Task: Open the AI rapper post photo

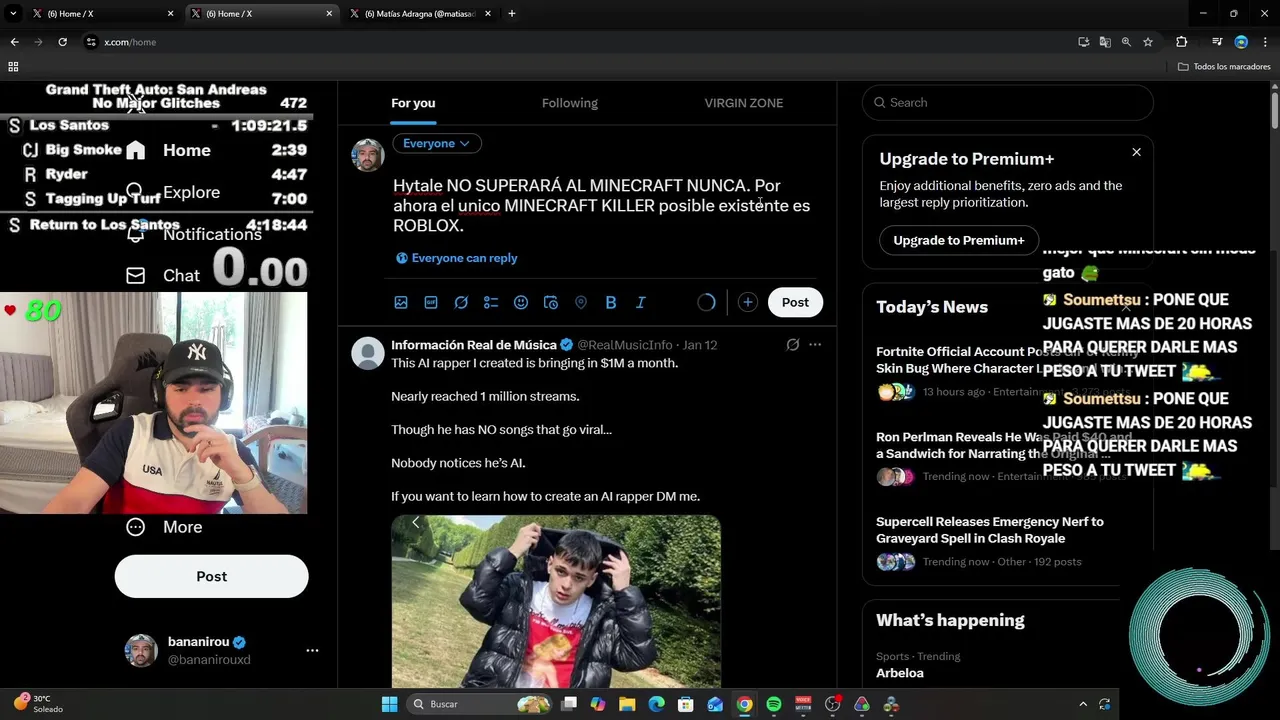Action: (556, 602)
